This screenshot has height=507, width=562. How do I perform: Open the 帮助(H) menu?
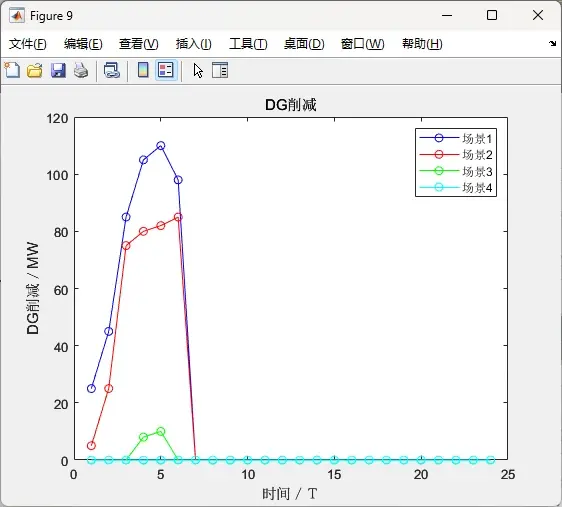422,44
